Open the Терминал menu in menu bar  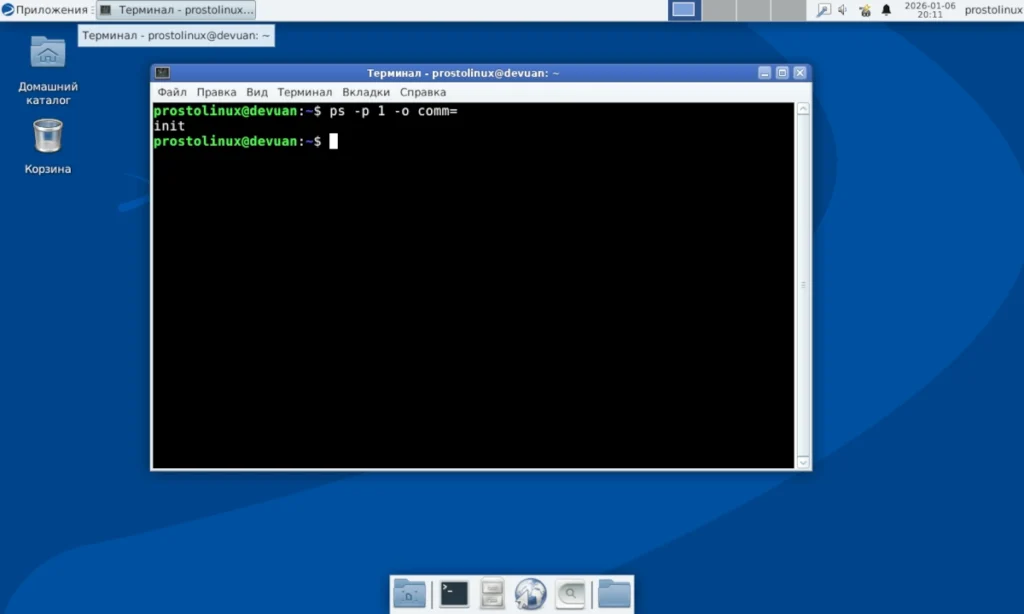point(304,92)
